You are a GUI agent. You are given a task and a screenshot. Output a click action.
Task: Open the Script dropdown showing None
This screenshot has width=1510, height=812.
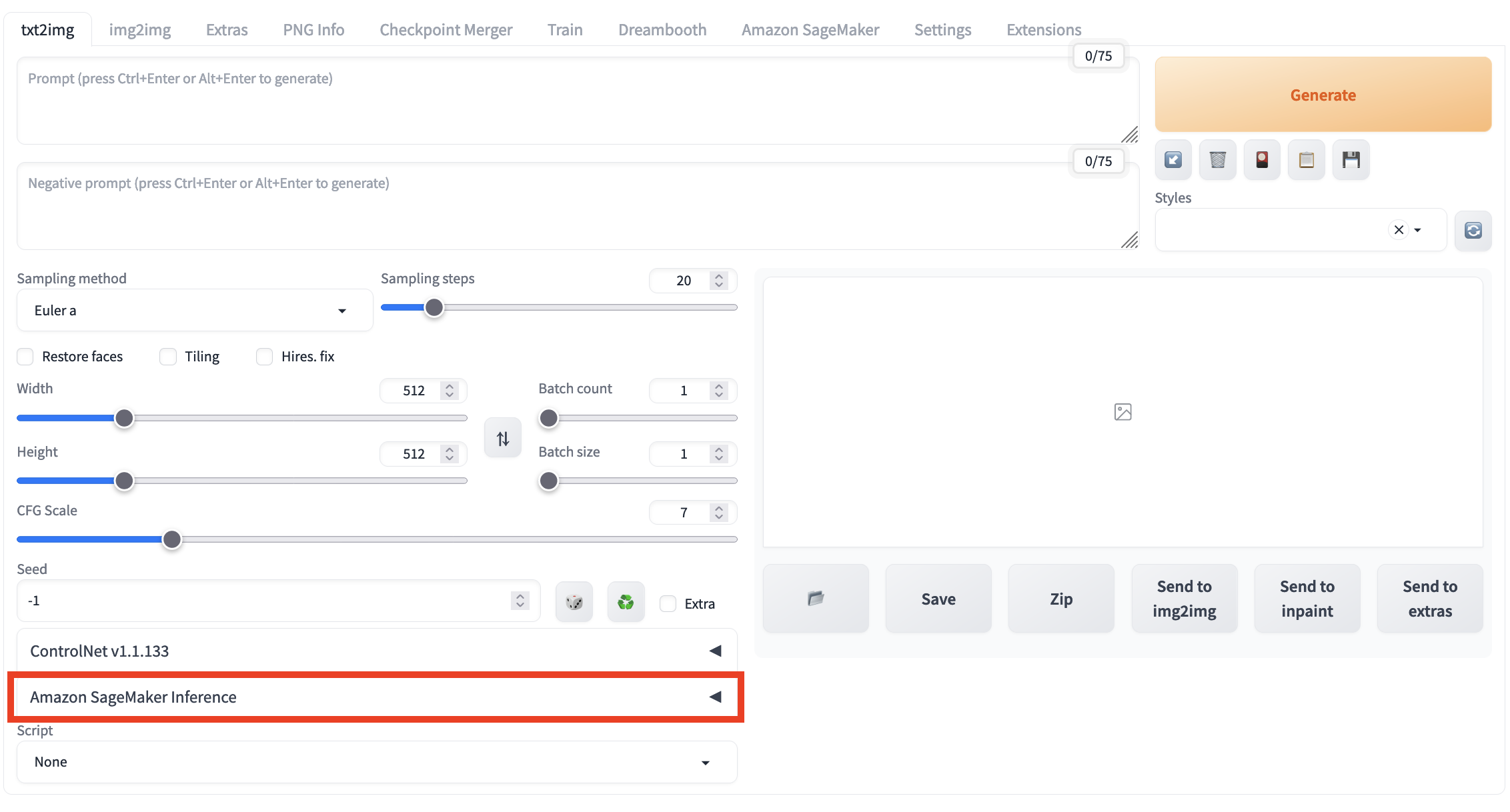[x=376, y=762]
